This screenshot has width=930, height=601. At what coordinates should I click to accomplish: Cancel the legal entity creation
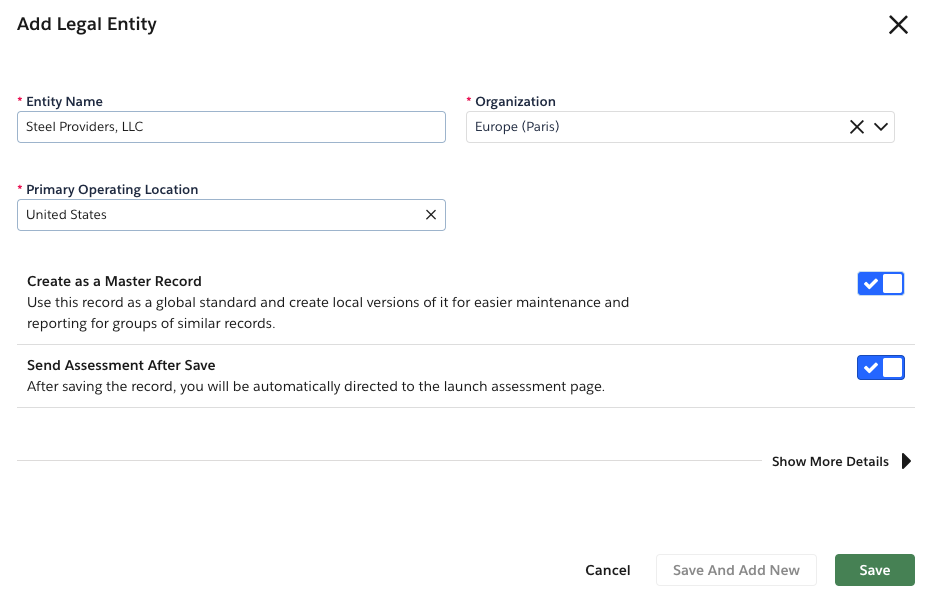pos(607,570)
